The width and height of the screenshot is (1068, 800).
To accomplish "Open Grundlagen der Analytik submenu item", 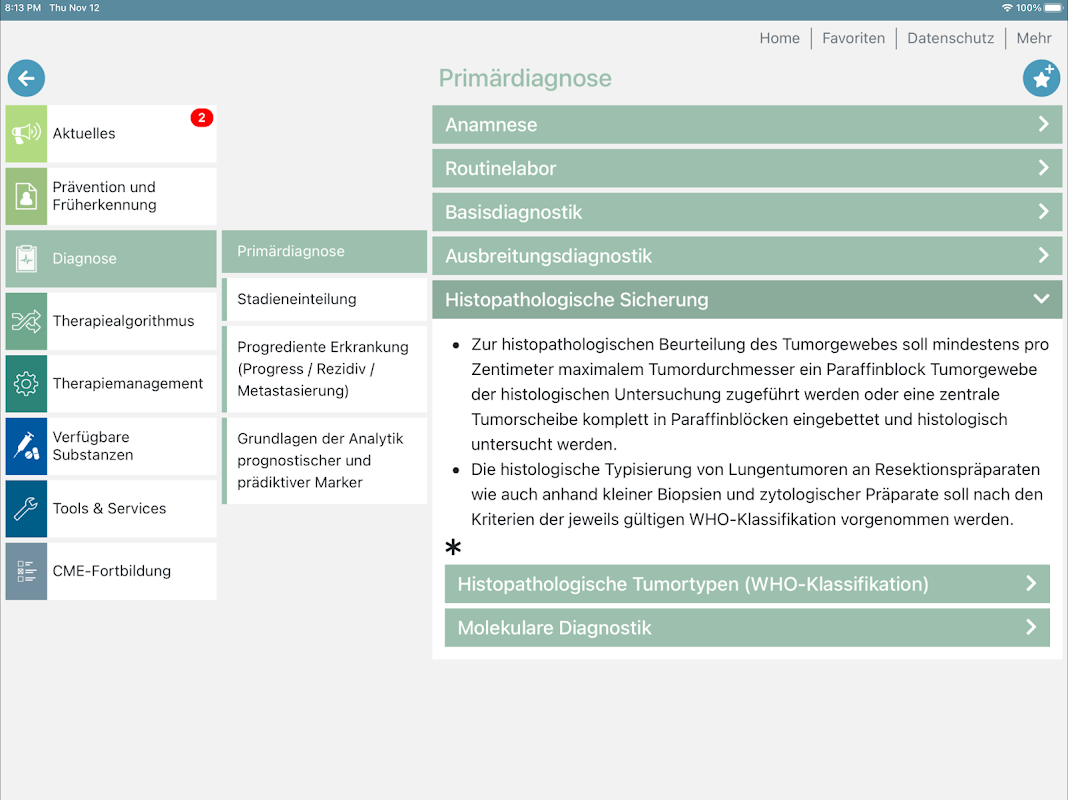I will [324, 461].
